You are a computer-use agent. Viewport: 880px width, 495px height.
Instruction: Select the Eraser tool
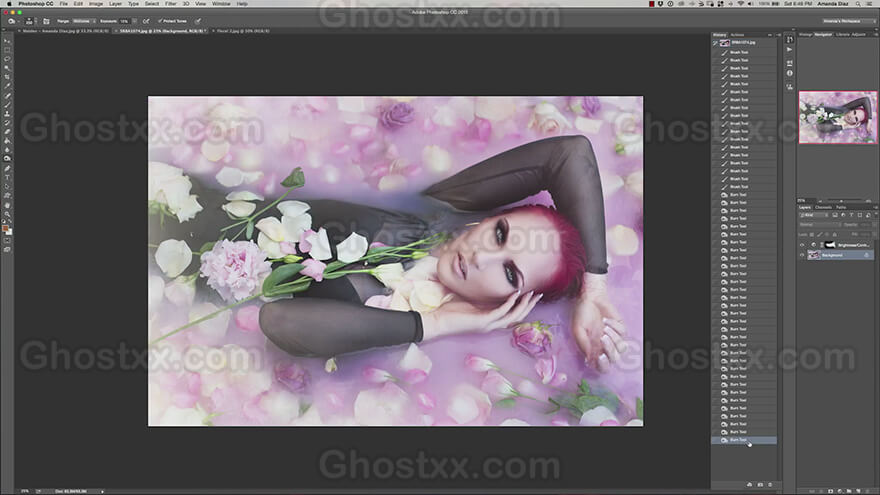[7, 132]
